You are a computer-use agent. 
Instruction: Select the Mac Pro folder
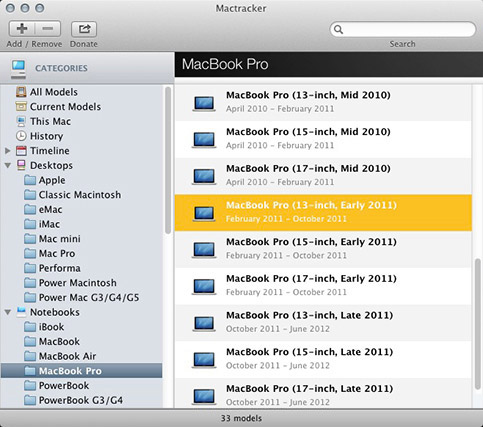coord(81,253)
